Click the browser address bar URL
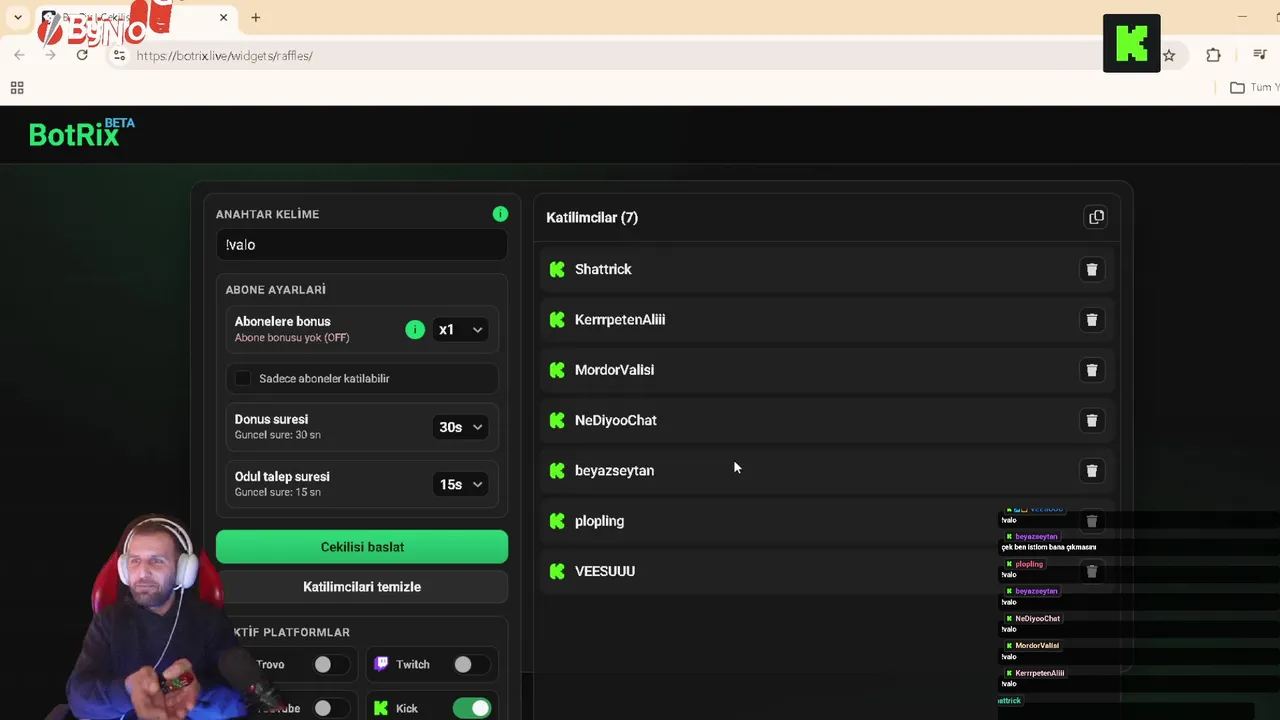Image resolution: width=1280 pixels, height=720 pixels. tap(225, 56)
